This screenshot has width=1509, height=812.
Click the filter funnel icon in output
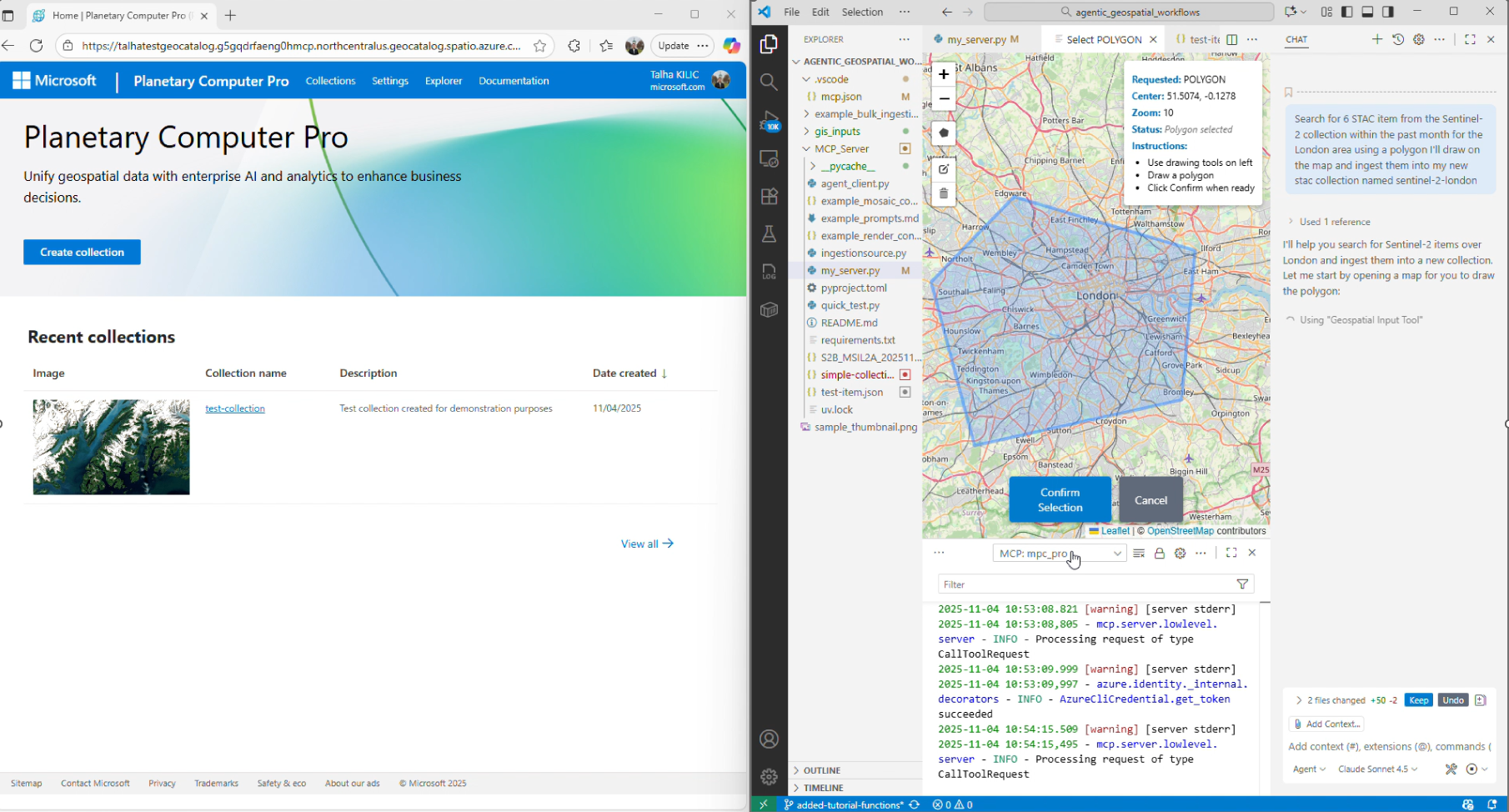1242,584
